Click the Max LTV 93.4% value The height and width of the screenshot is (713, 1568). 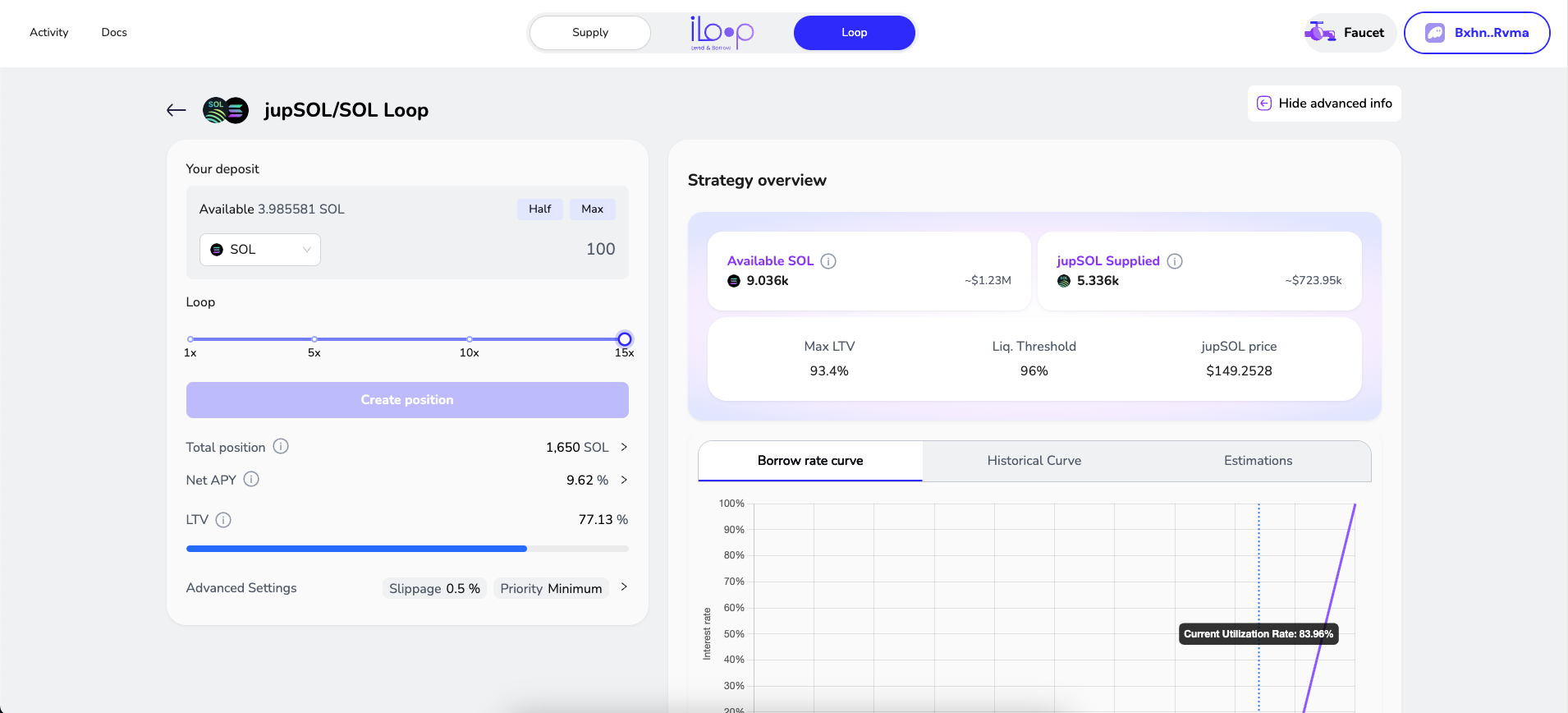coord(829,371)
